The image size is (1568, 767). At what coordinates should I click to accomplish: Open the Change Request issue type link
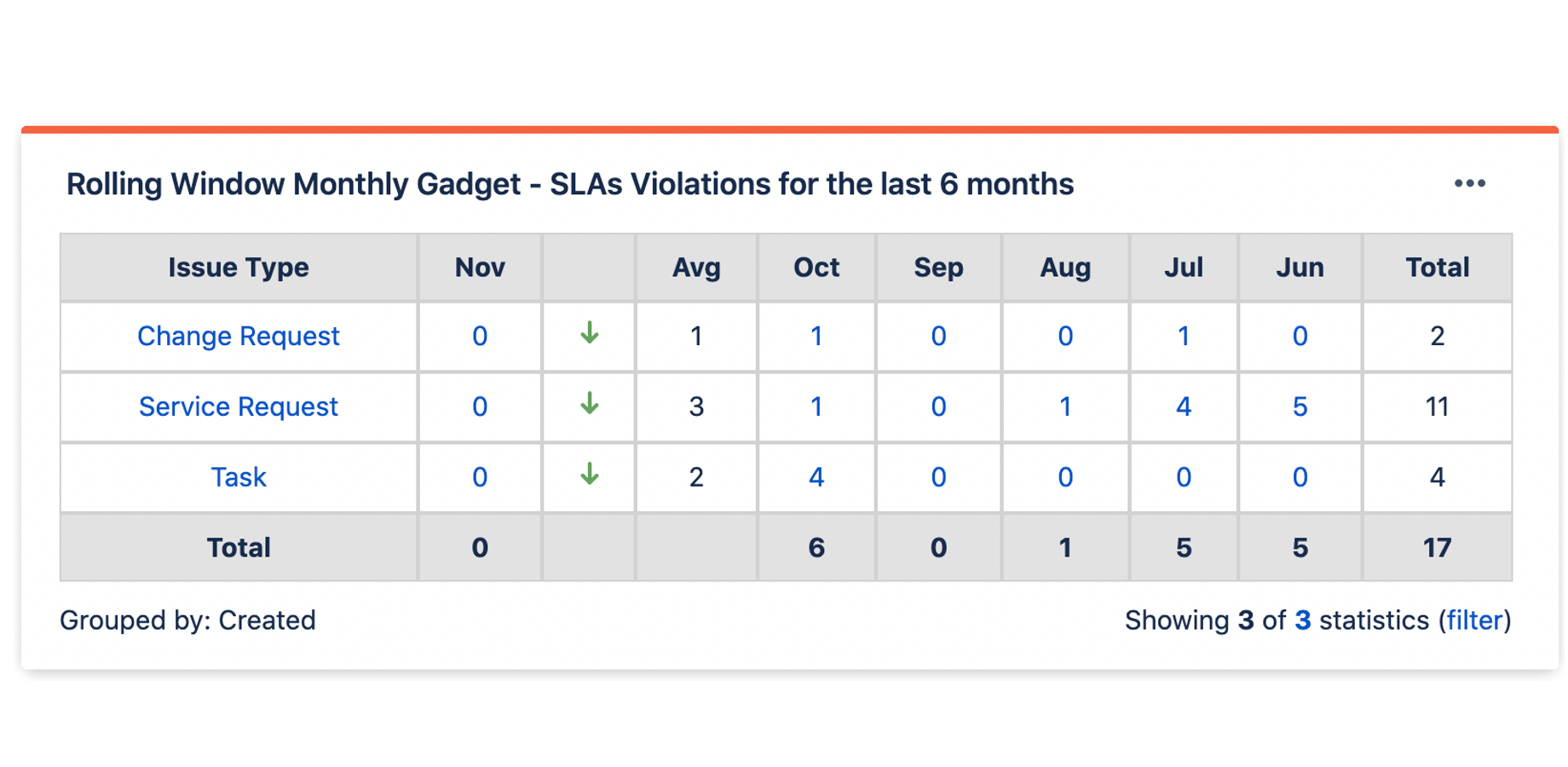coord(239,337)
